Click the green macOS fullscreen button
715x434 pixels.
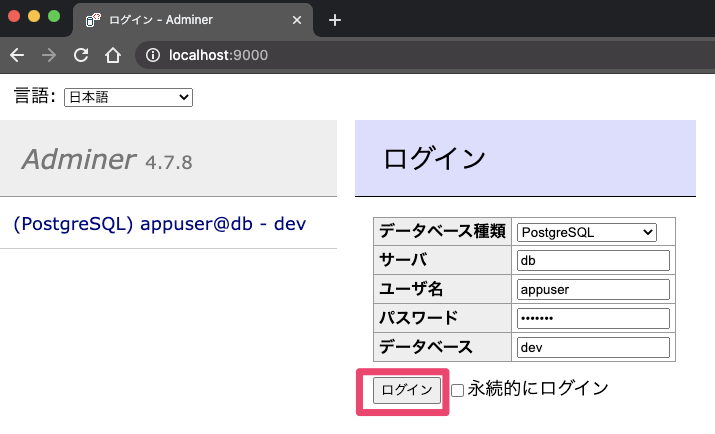pos(54,16)
